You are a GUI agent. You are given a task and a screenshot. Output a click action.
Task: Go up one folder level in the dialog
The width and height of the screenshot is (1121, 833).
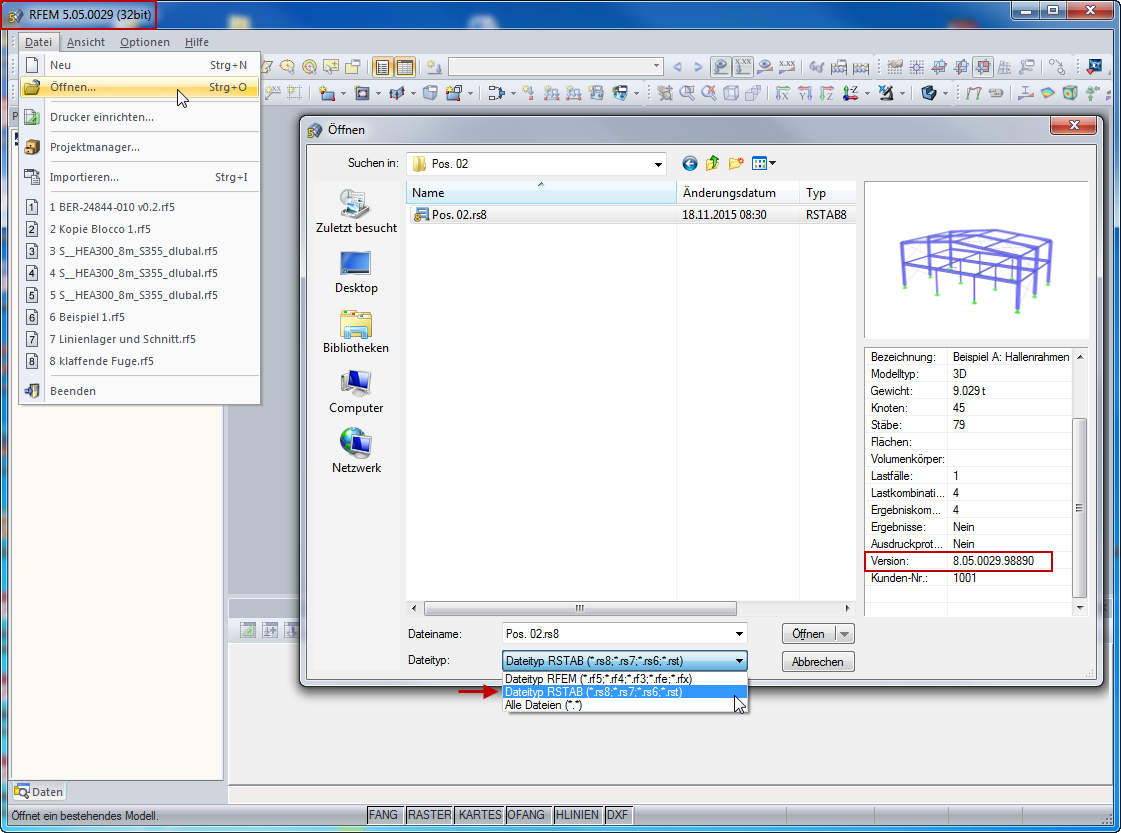coord(712,163)
